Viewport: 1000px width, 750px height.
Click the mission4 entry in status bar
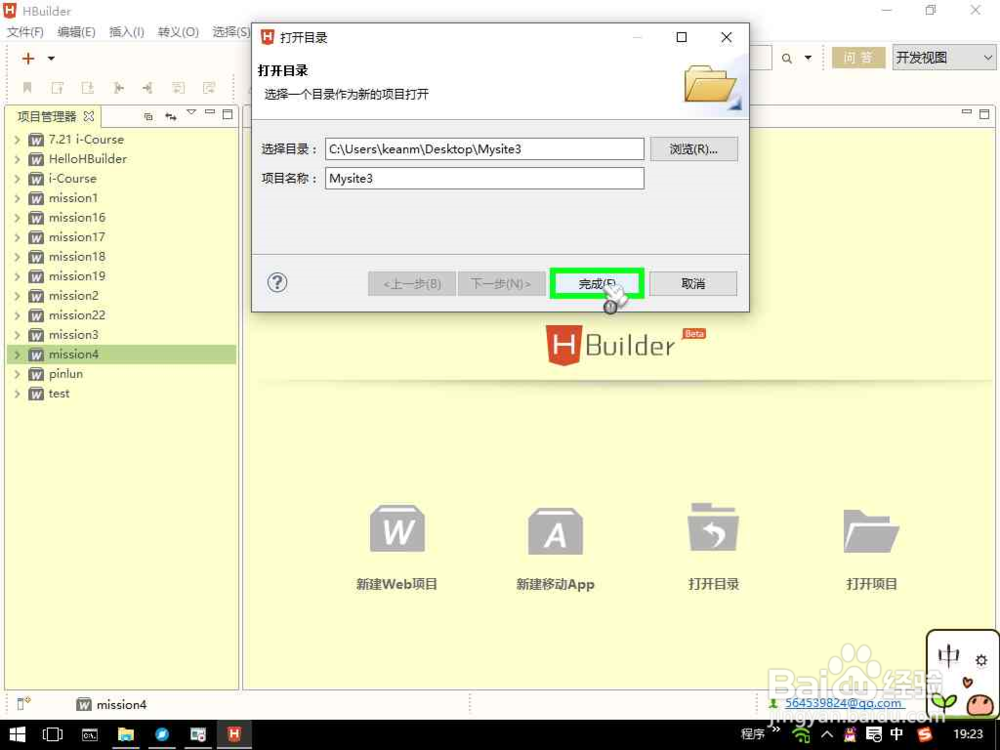(x=112, y=705)
